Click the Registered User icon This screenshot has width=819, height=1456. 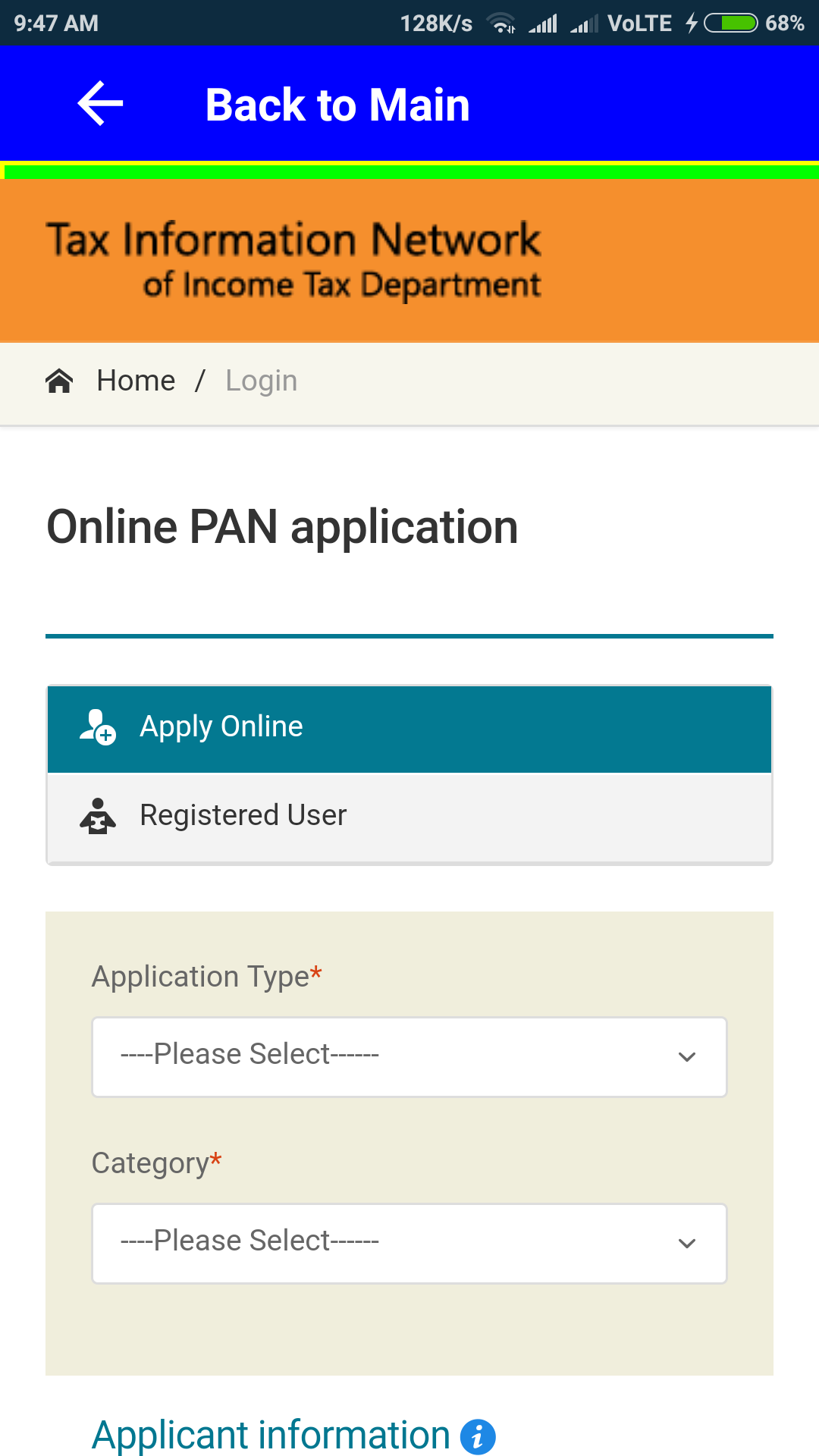(x=96, y=815)
